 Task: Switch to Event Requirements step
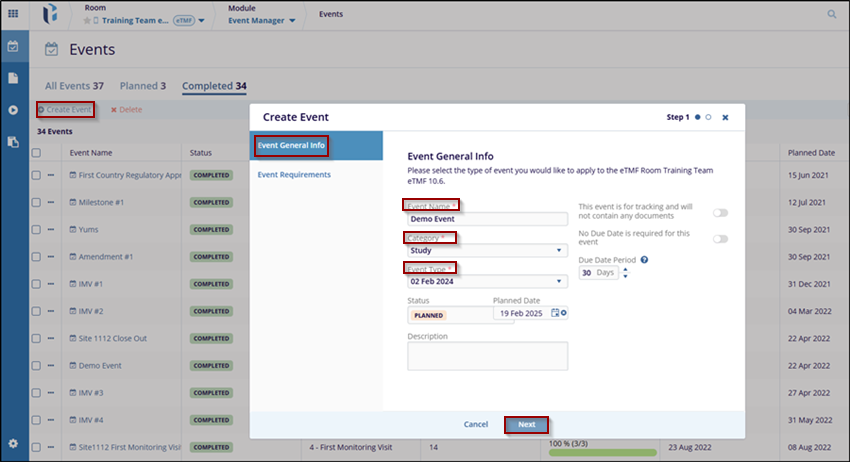click(294, 175)
